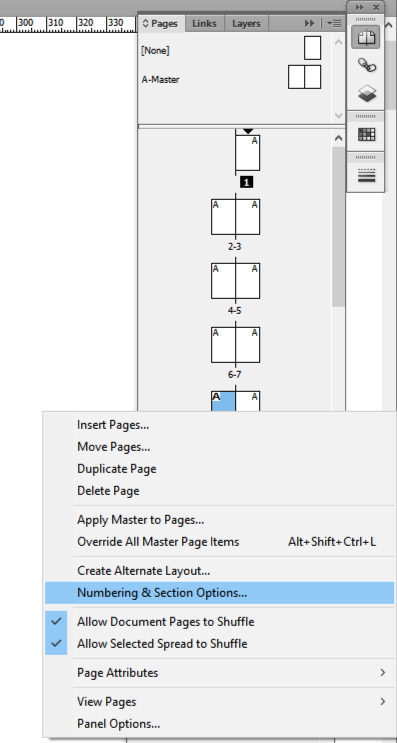Choose Duplicate Page
This screenshot has width=397, height=743.
pyautogui.click(x=220, y=469)
